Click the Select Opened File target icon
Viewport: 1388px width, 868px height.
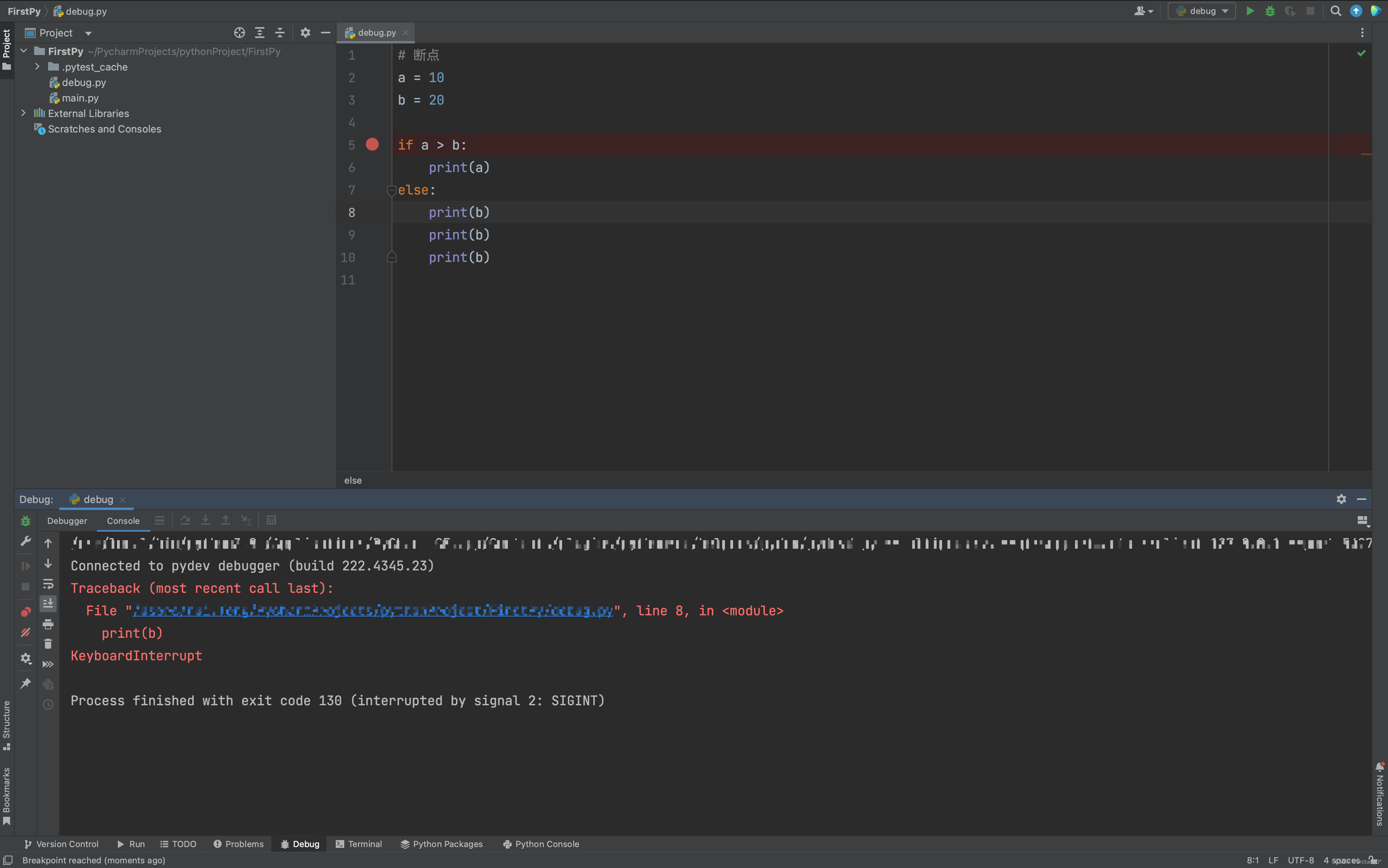click(240, 33)
